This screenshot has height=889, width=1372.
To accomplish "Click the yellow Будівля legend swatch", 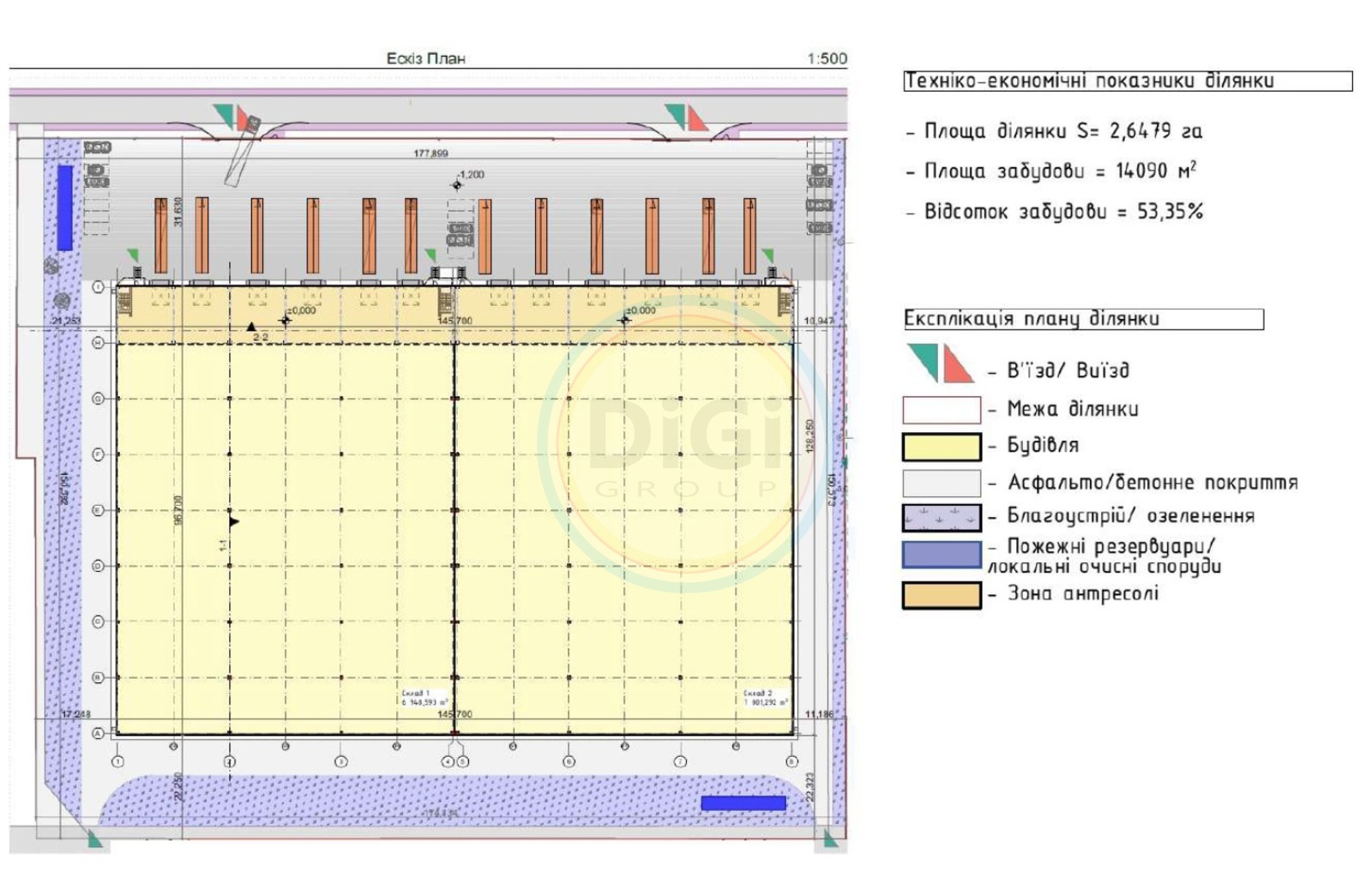I will (x=941, y=447).
